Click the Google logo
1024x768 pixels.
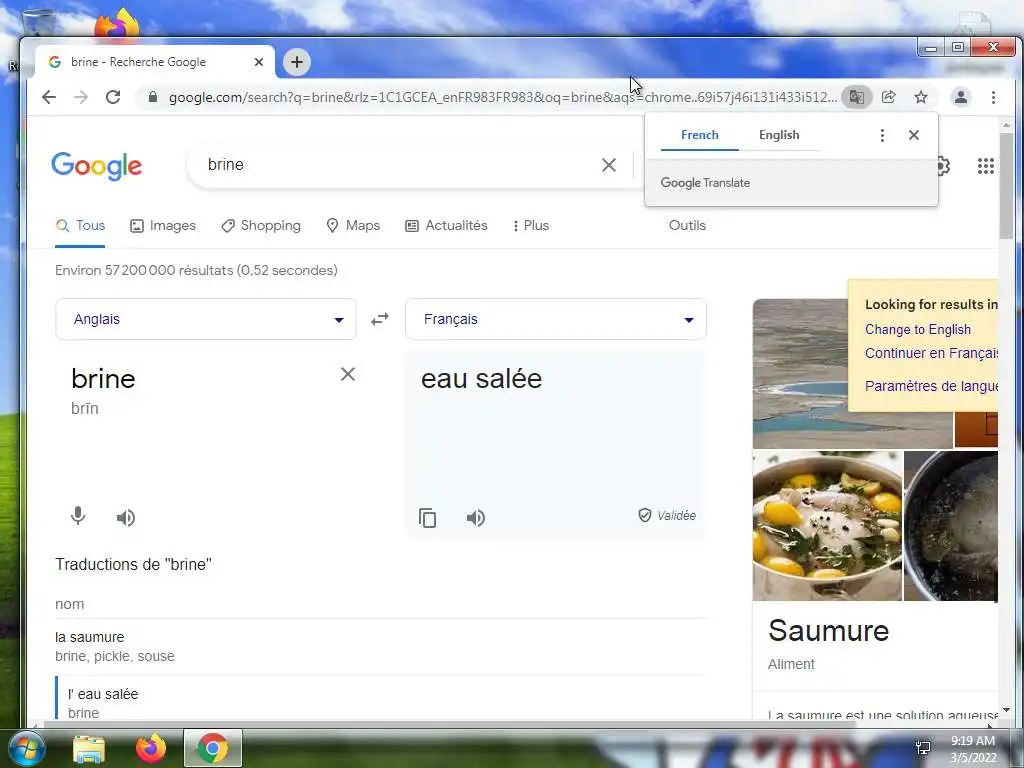coord(97,166)
